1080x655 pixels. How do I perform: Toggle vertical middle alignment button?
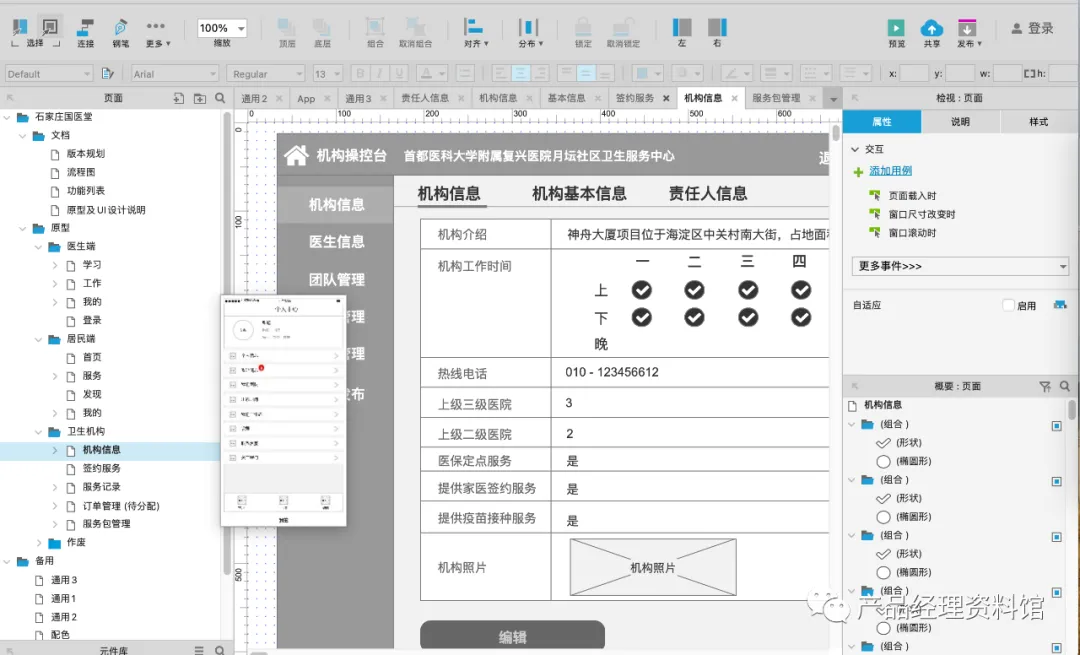click(585, 73)
